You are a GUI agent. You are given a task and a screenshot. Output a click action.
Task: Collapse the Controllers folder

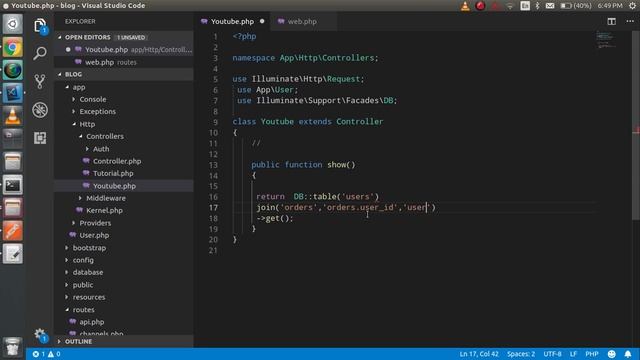pyautogui.click(x=105, y=136)
